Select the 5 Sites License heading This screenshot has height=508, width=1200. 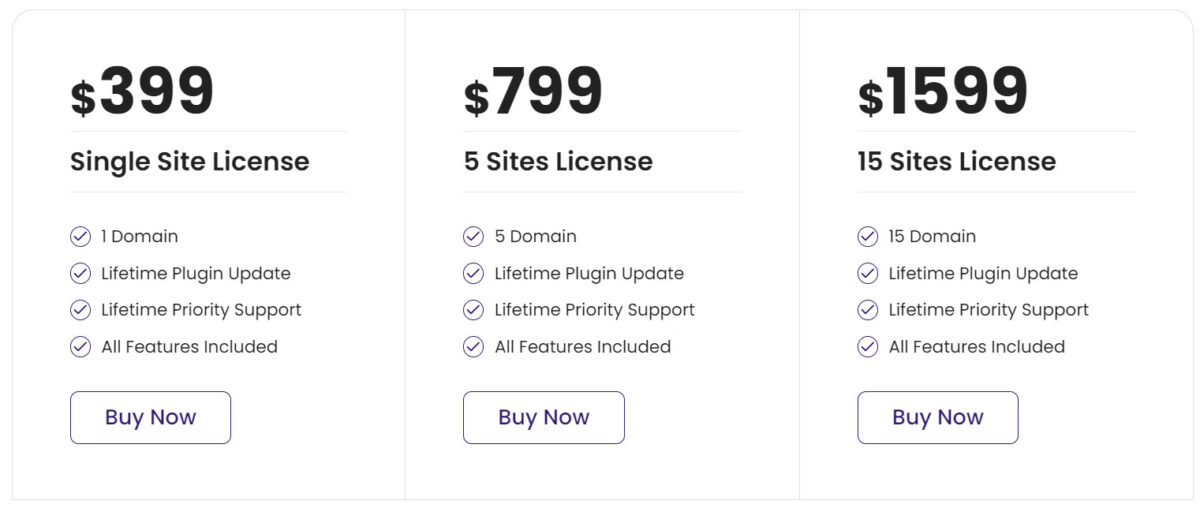pos(557,161)
